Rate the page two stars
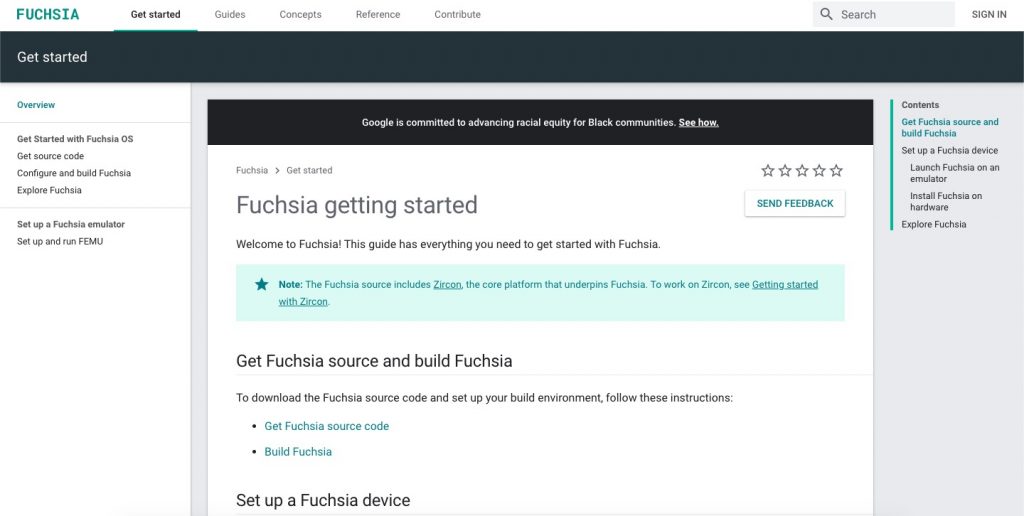Screen dimensions: 1024x516 (x=785, y=170)
